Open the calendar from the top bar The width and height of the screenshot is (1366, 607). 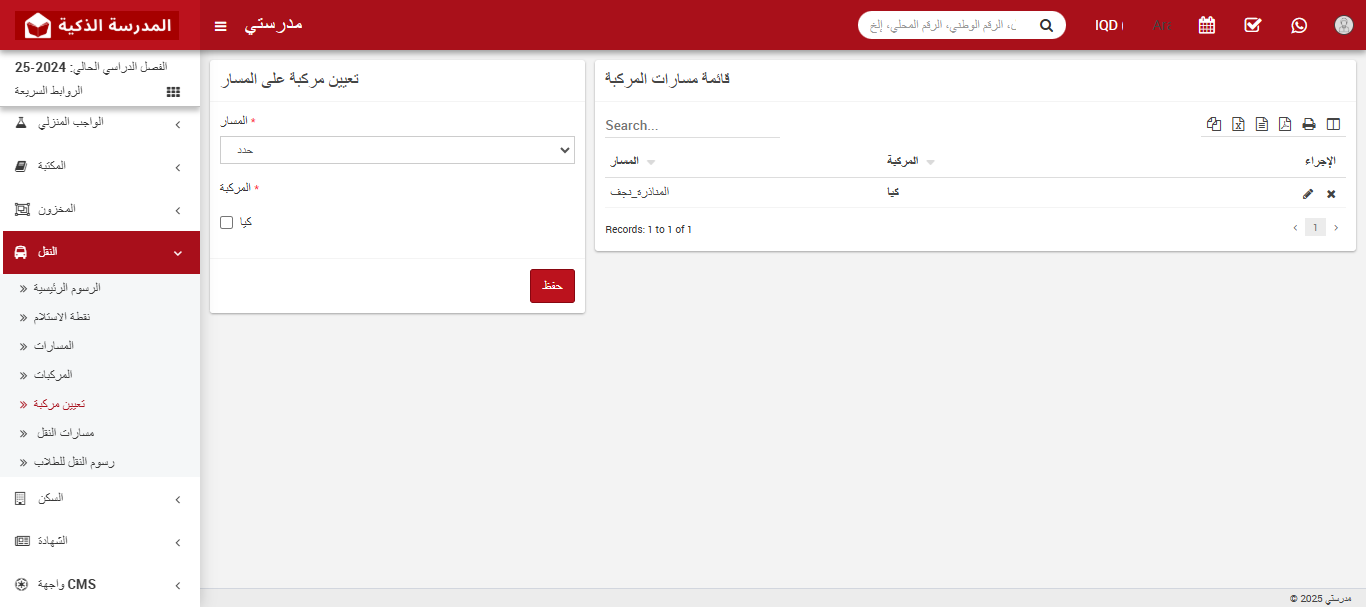pos(1206,24)
